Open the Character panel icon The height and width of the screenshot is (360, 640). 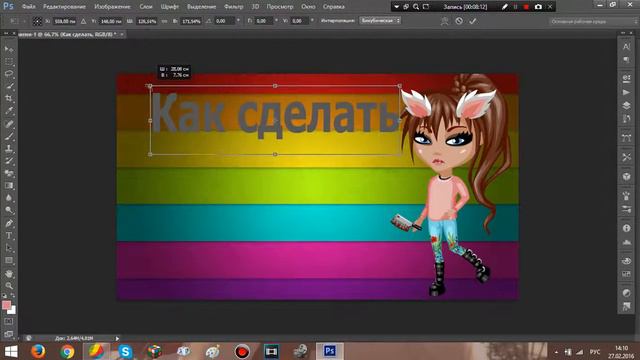(626, 47)
